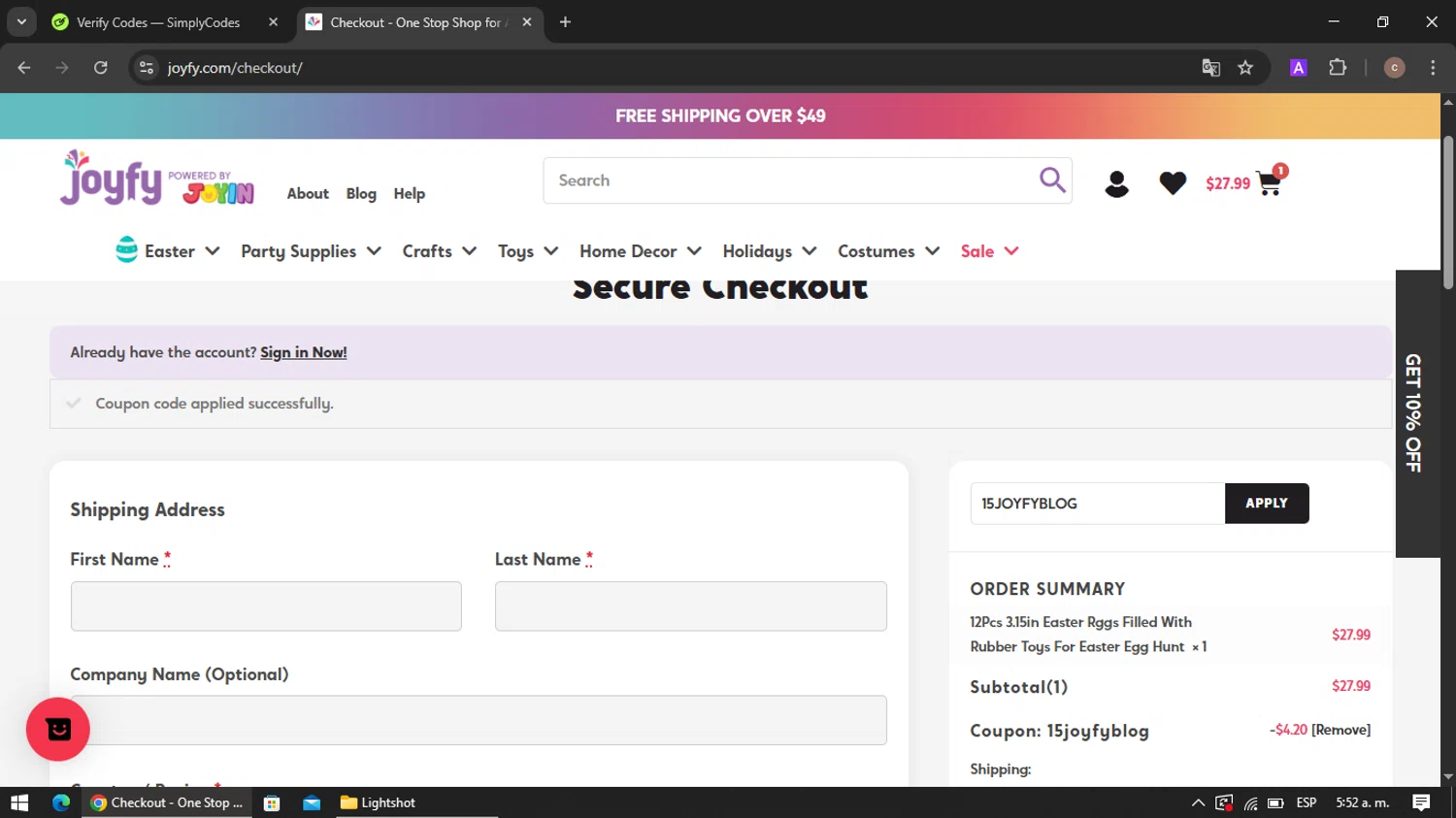Open a new browser tab

tap(565, 22)
